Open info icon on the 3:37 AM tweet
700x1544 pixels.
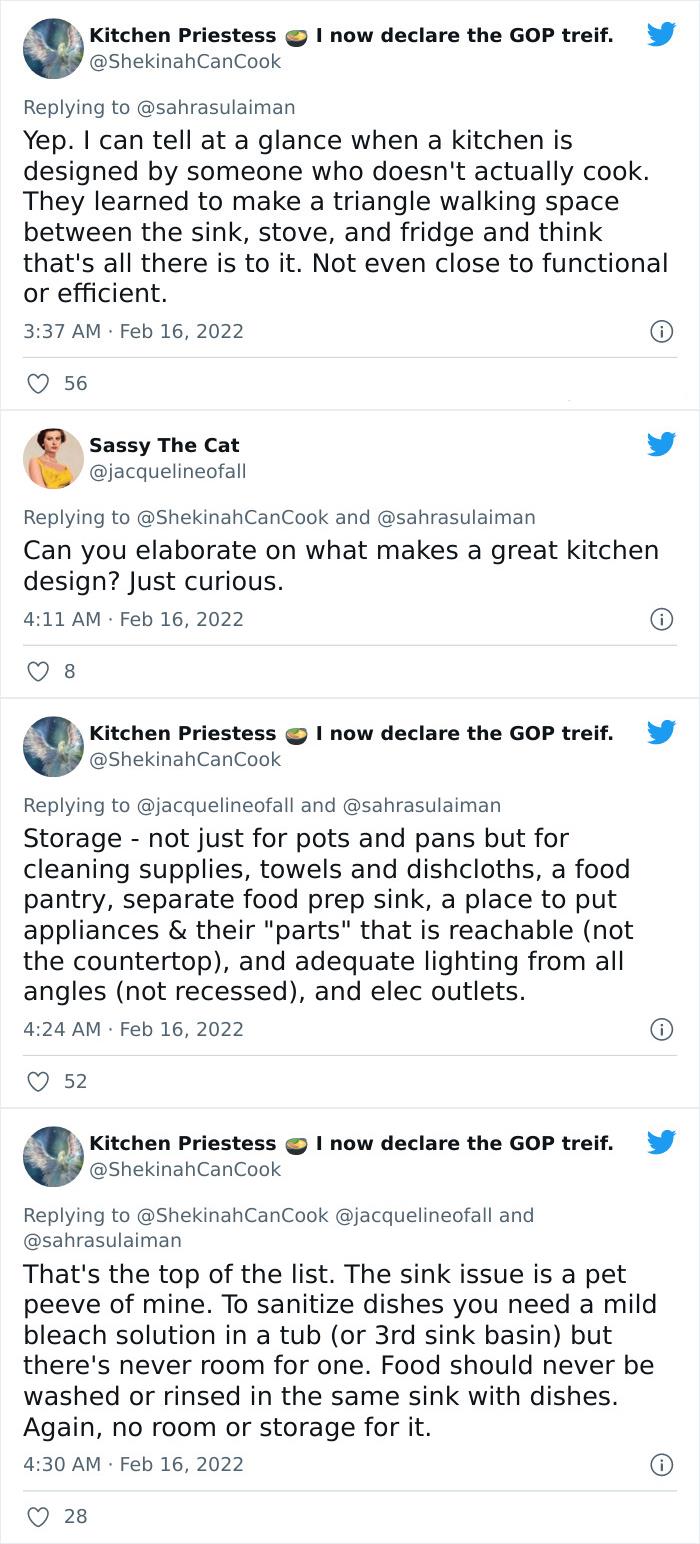pos(661,331)
